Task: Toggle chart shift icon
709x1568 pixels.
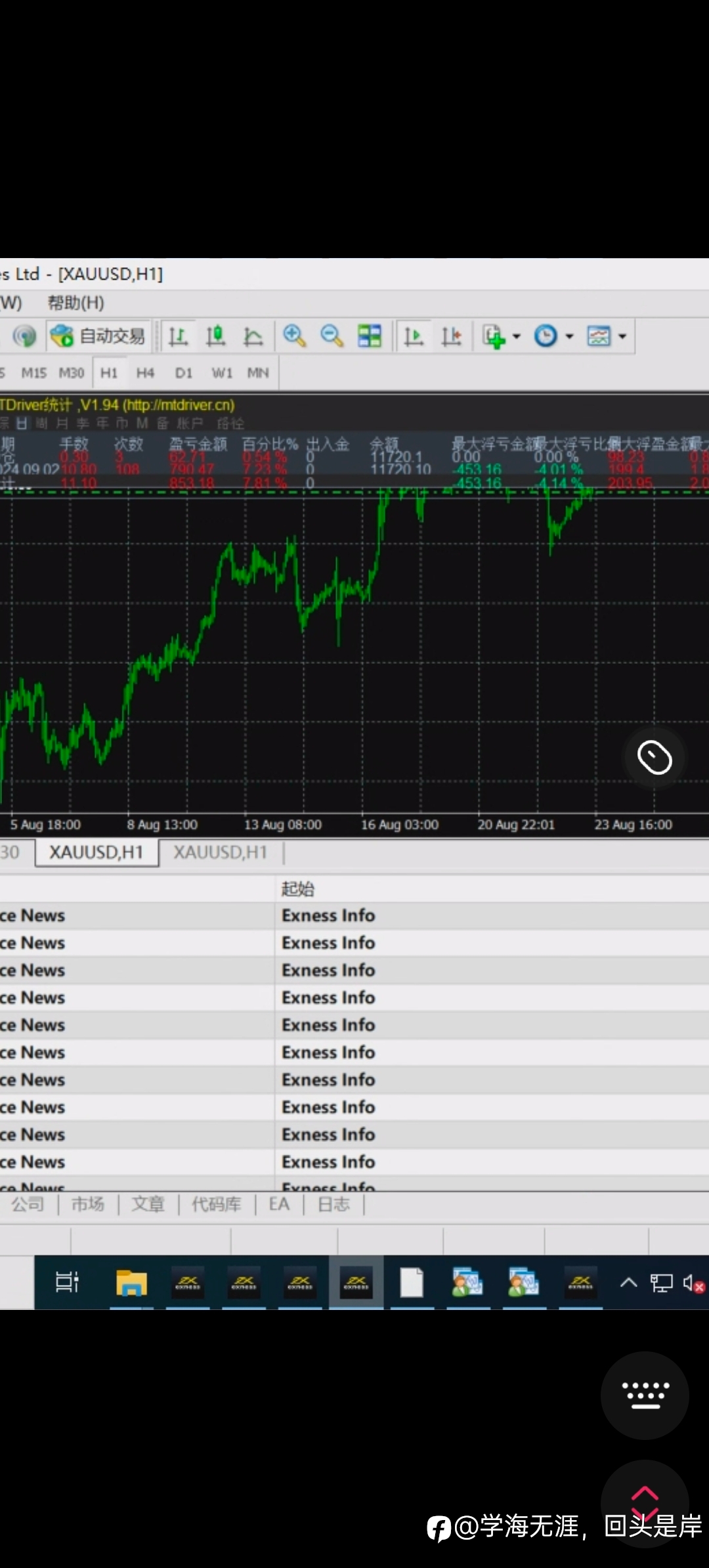Action: (x=452, y=336)
